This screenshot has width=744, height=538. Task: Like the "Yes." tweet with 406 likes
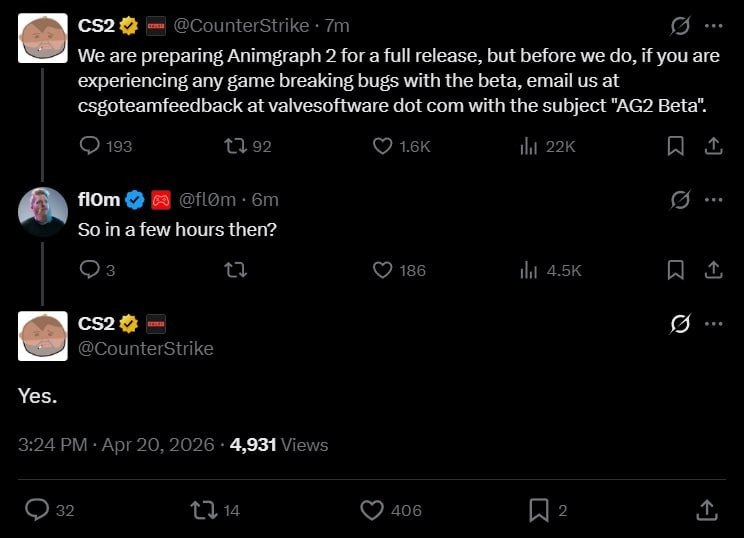click(x=372, y=510)
